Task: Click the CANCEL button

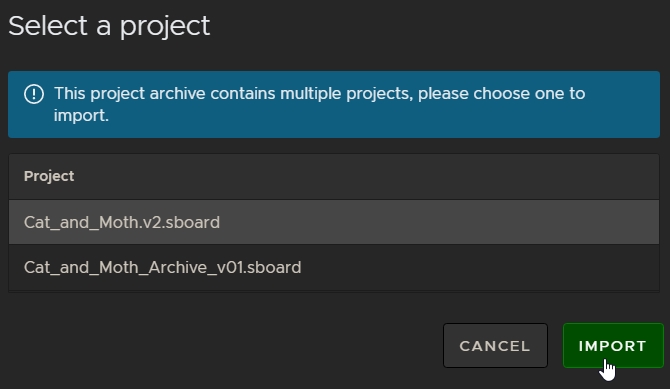Action: 495,345
